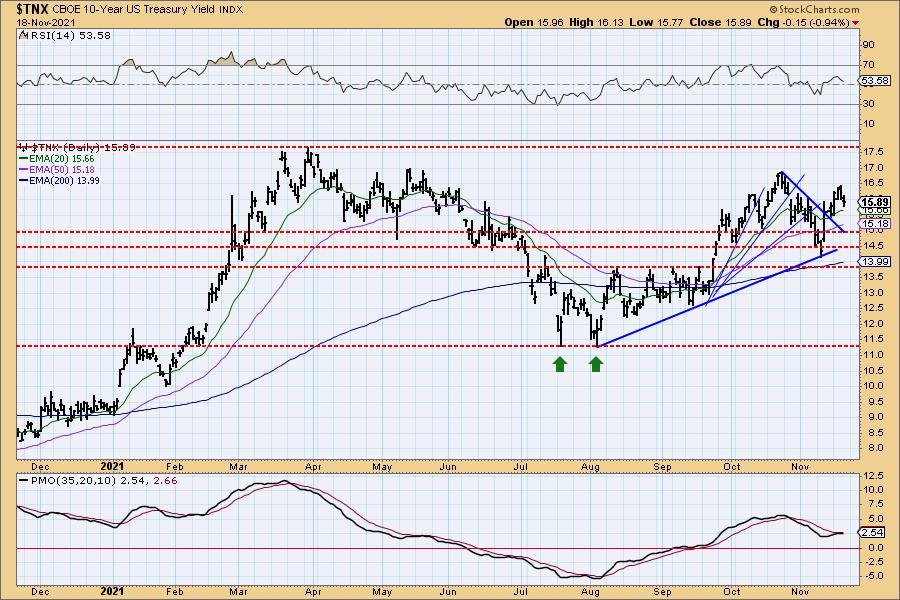Click the 2021 year label below the PMO panel
The width and height of the screenshot is (900, 600).
111,591
